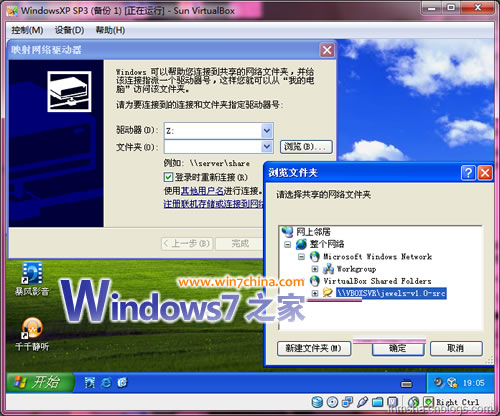Screen dimensions: 500x416
Task: Click the VirtualBox title bar app icon
Action: (12, 11)
